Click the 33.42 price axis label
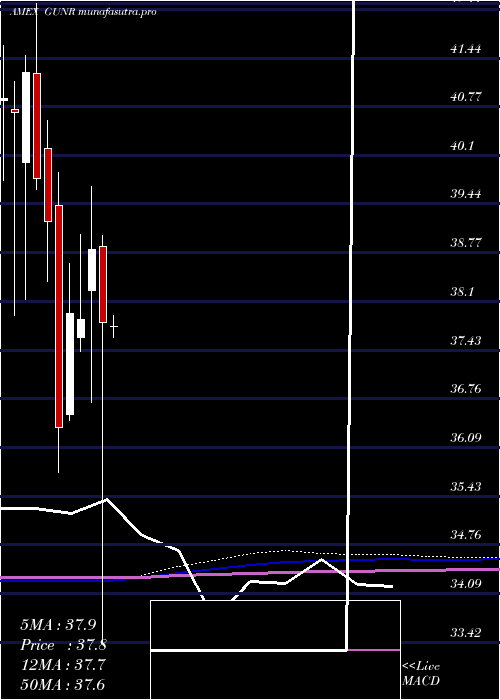 pyautogui.click(x=466, y=633)
